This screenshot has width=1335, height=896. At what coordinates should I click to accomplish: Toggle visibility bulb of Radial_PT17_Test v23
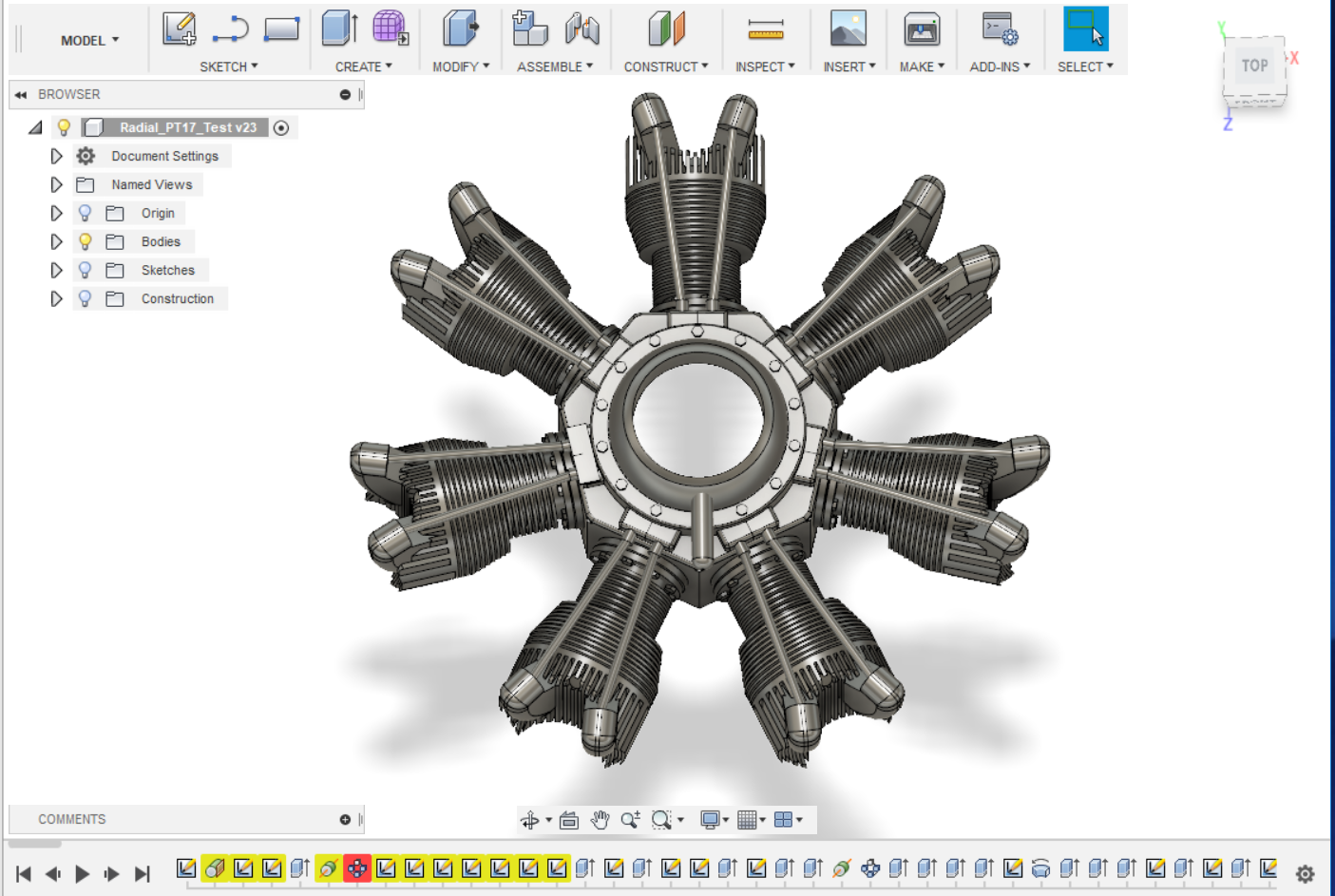64,127
